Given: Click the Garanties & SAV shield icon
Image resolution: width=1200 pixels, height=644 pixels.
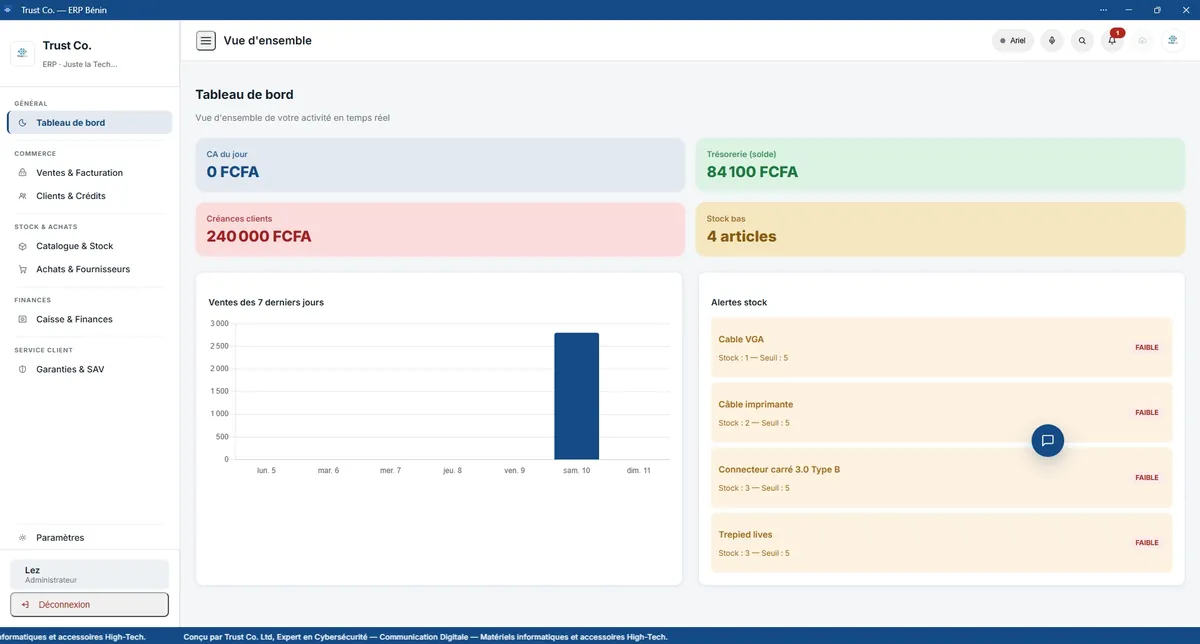Looking at the screenshot, I should point(23,369).
